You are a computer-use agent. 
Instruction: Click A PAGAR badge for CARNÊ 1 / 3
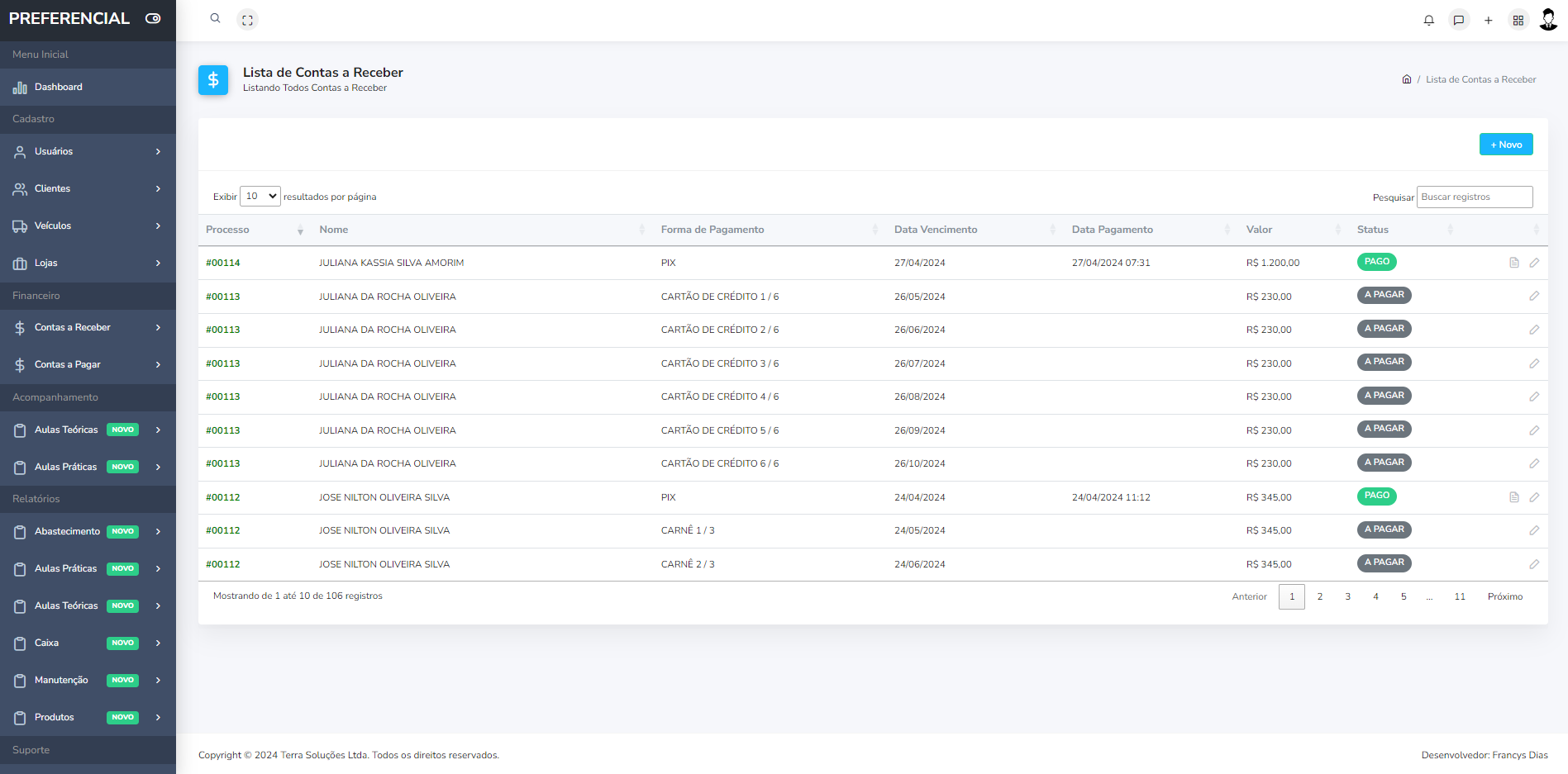(x=1384, y=529)
